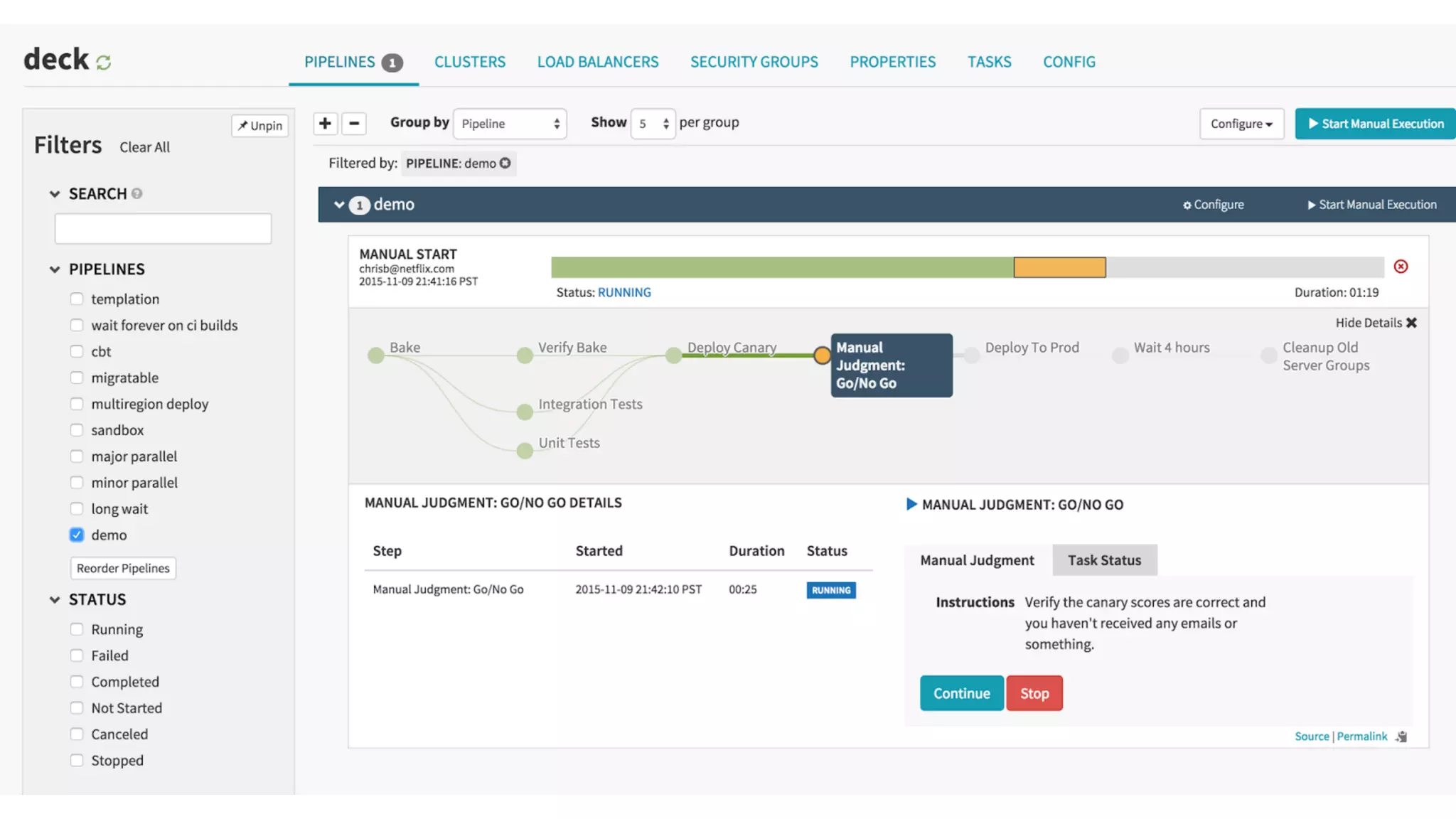The image size is (1456, 819).
Task: Click the Hide Details X icon
Action: pyautogui.click(x=1411, y=323)
